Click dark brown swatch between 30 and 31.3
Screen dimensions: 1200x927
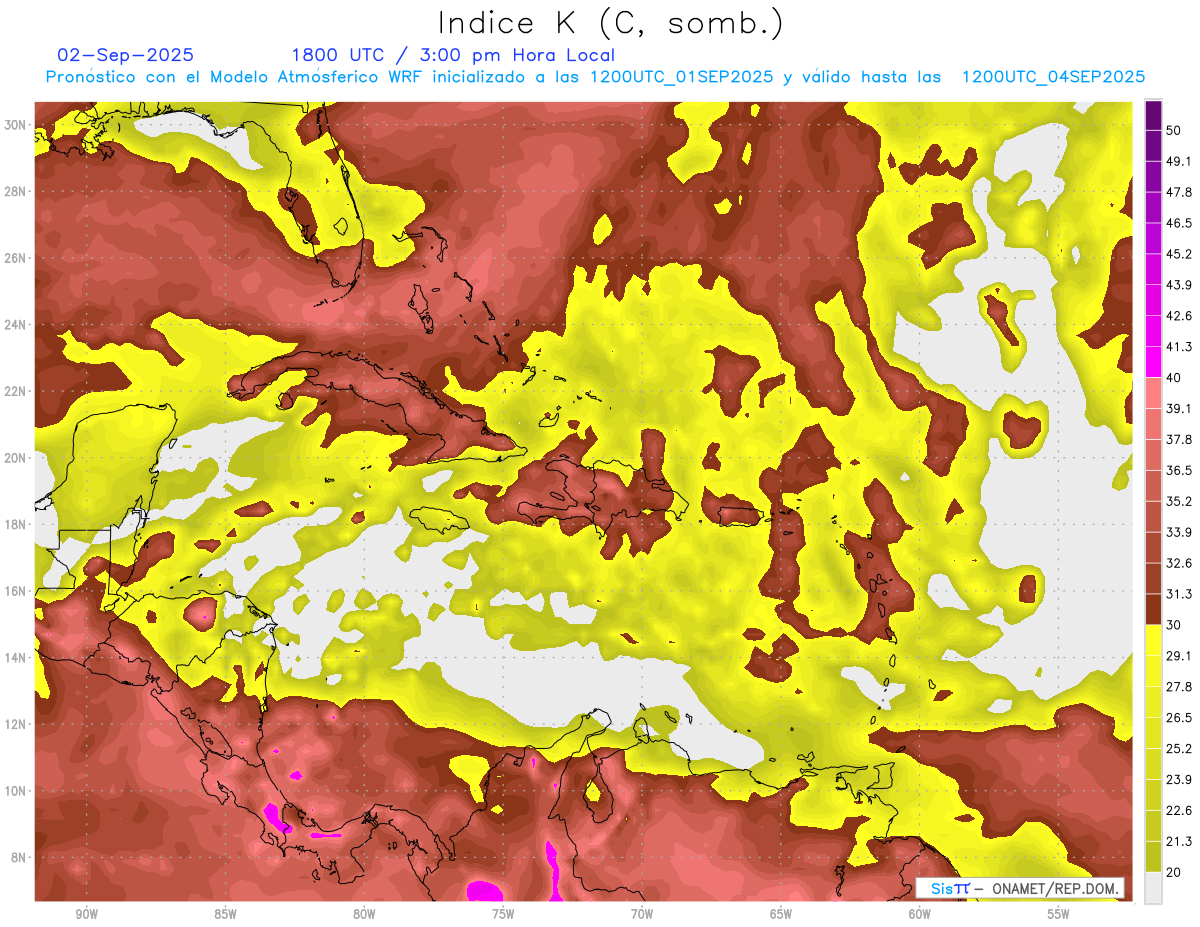[1153, 609]
